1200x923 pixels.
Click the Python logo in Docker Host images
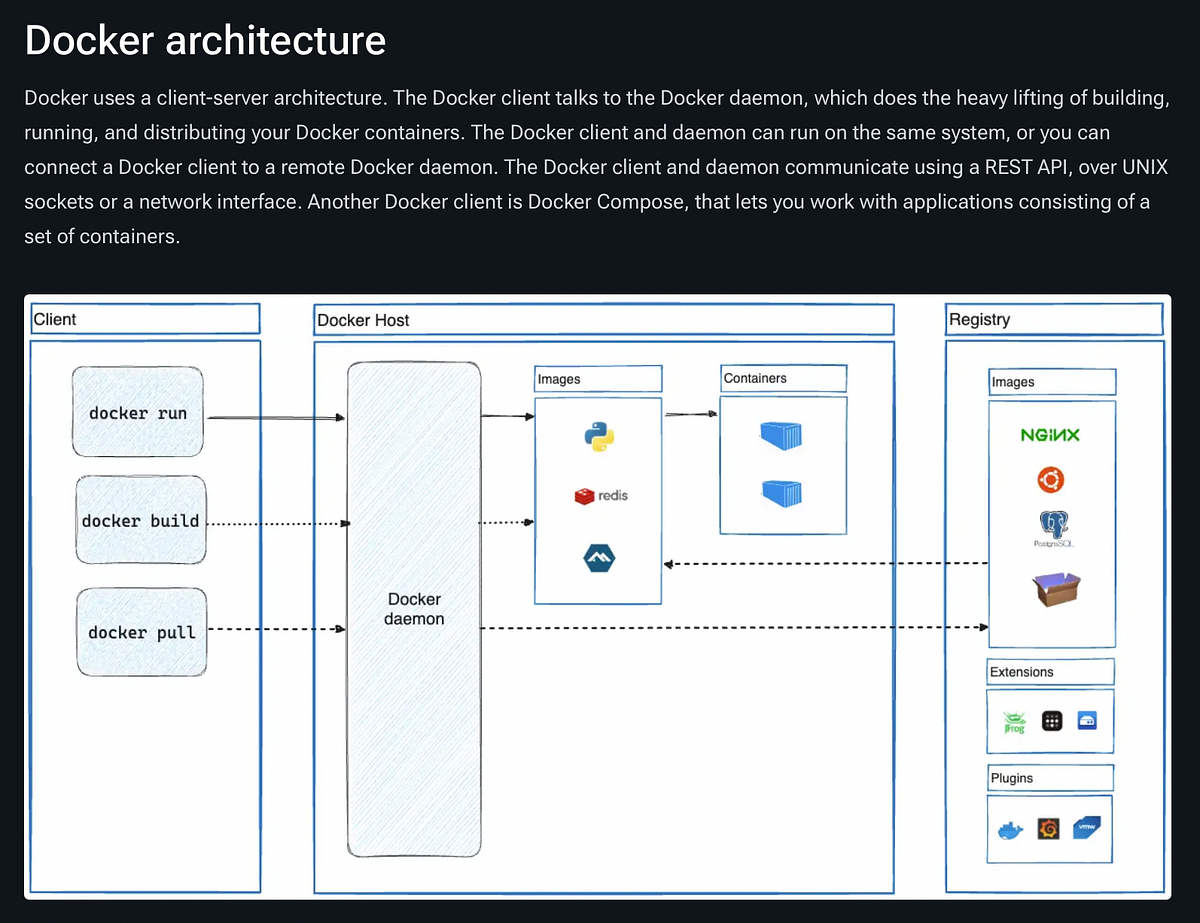coord(598,436)
